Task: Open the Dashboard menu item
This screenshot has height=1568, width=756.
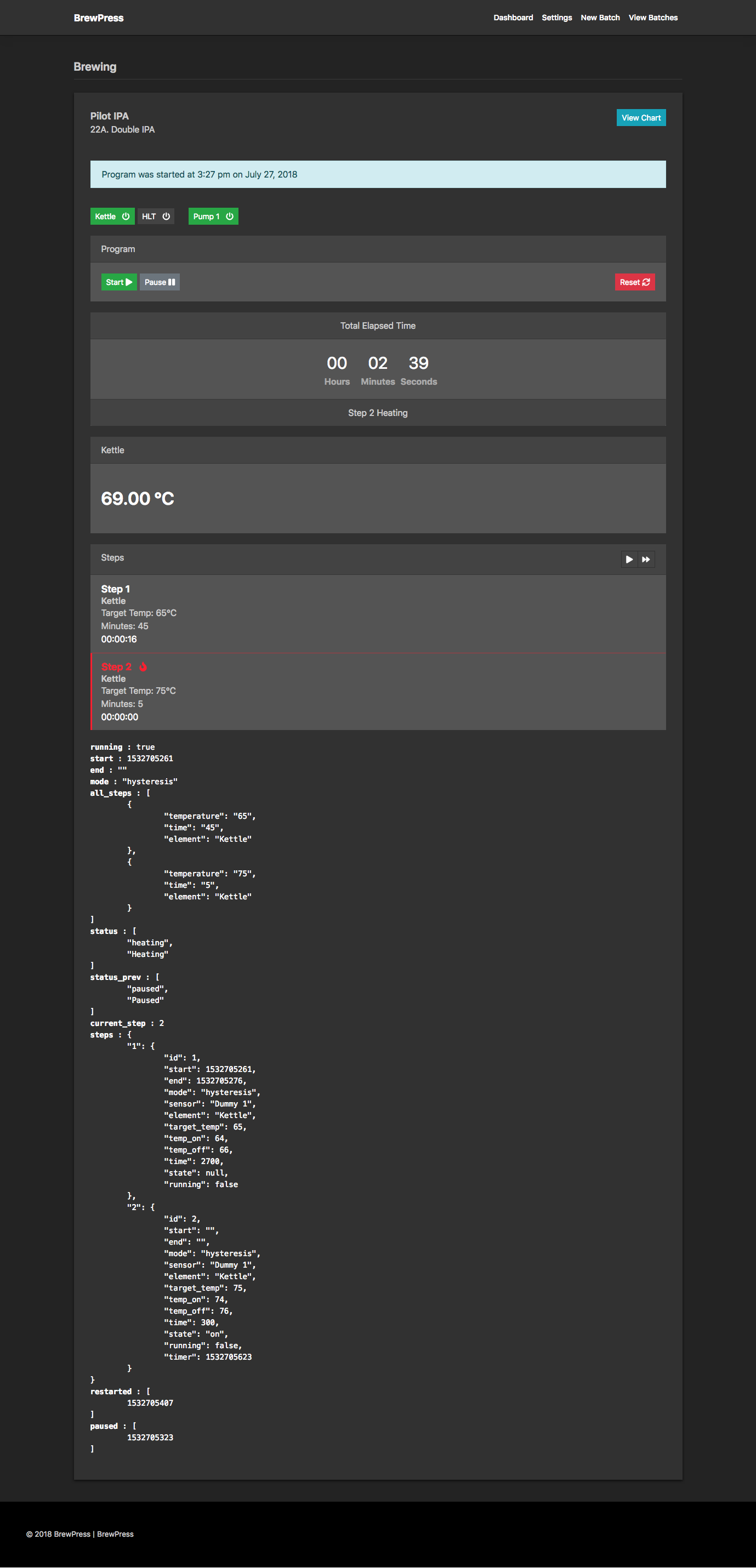Action: pos(513,18)
